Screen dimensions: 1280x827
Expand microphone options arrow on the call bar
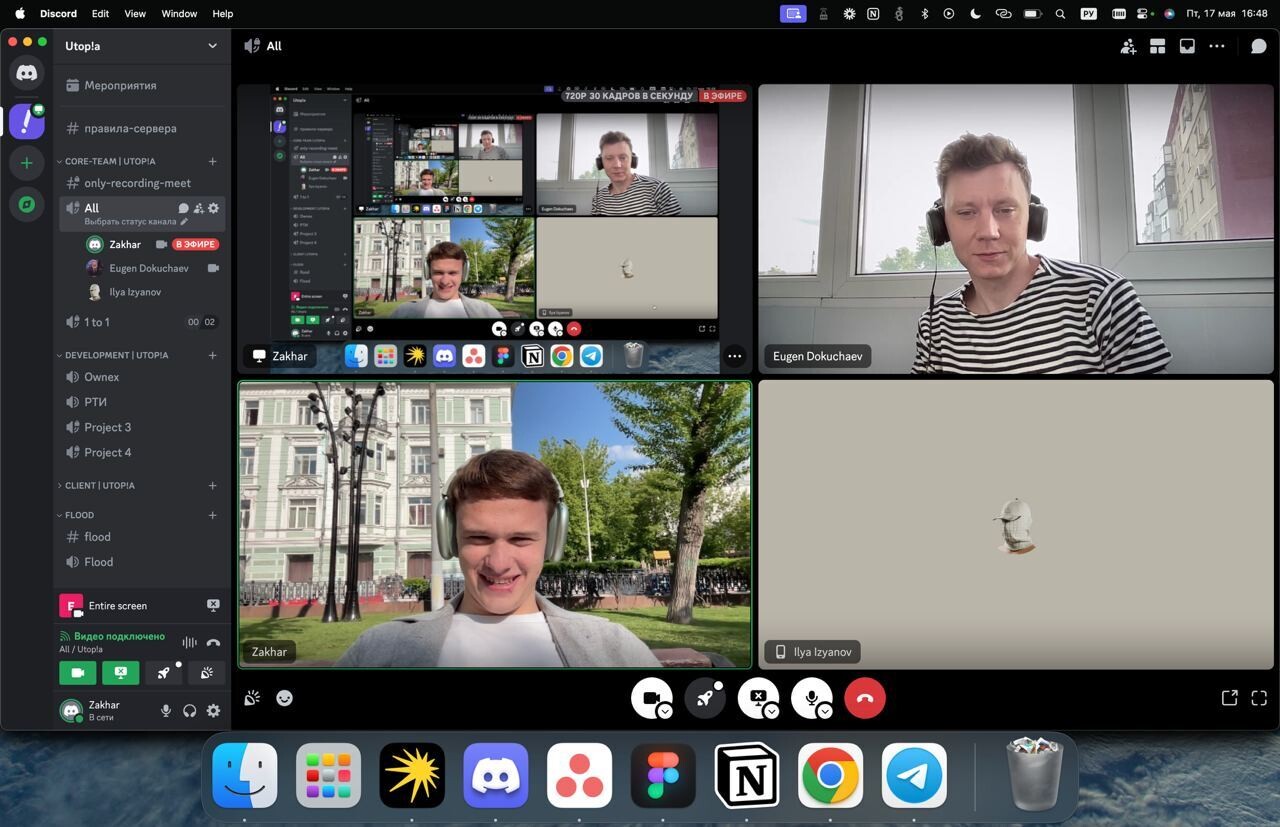825,711
